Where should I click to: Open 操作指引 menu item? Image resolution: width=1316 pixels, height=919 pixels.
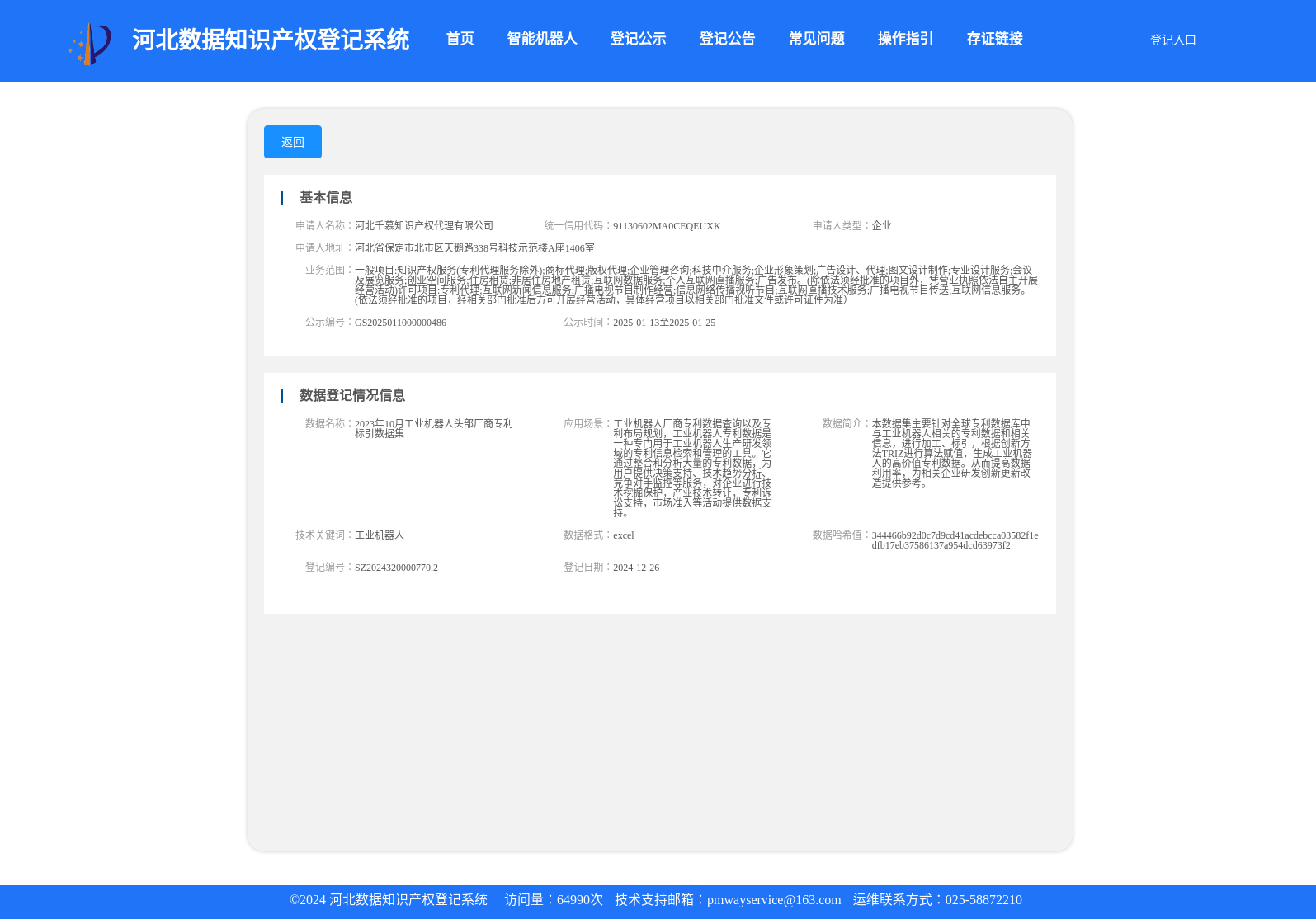pos(905,39)
